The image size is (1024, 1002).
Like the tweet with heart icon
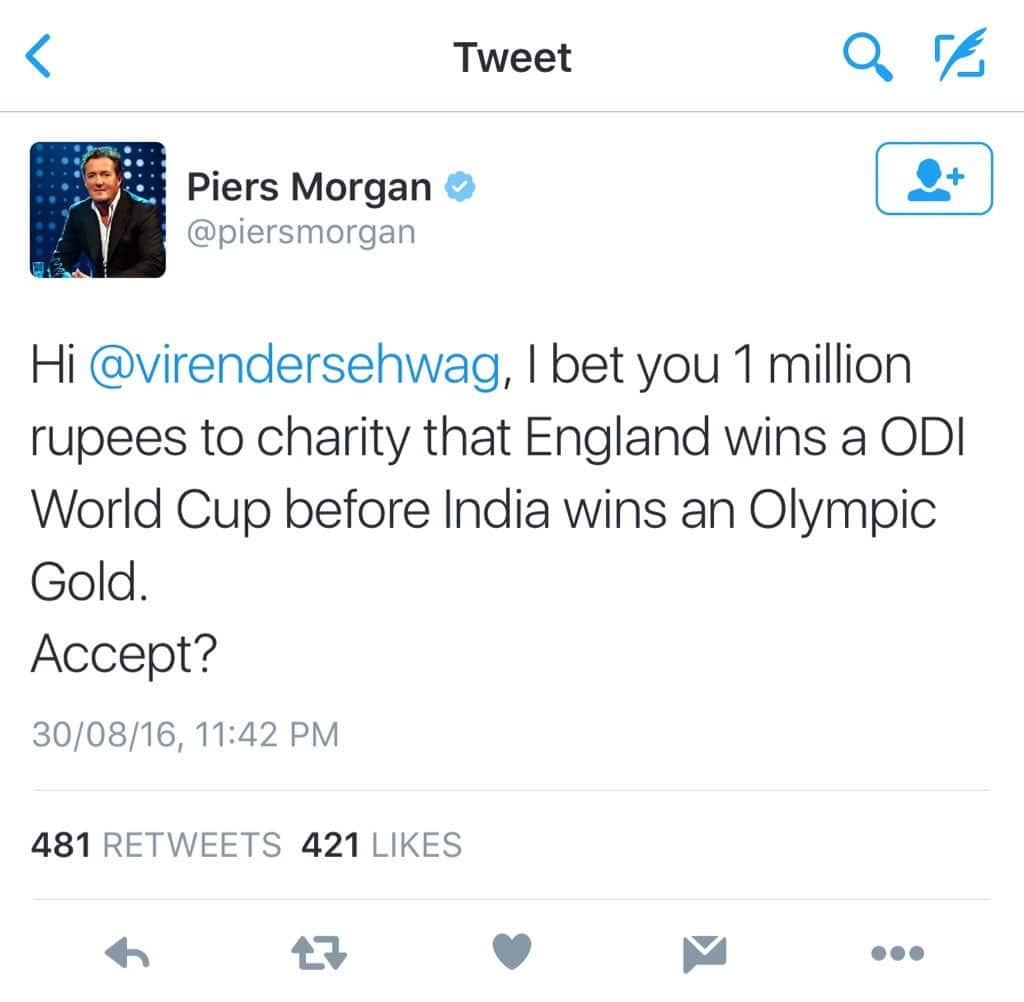511,952
